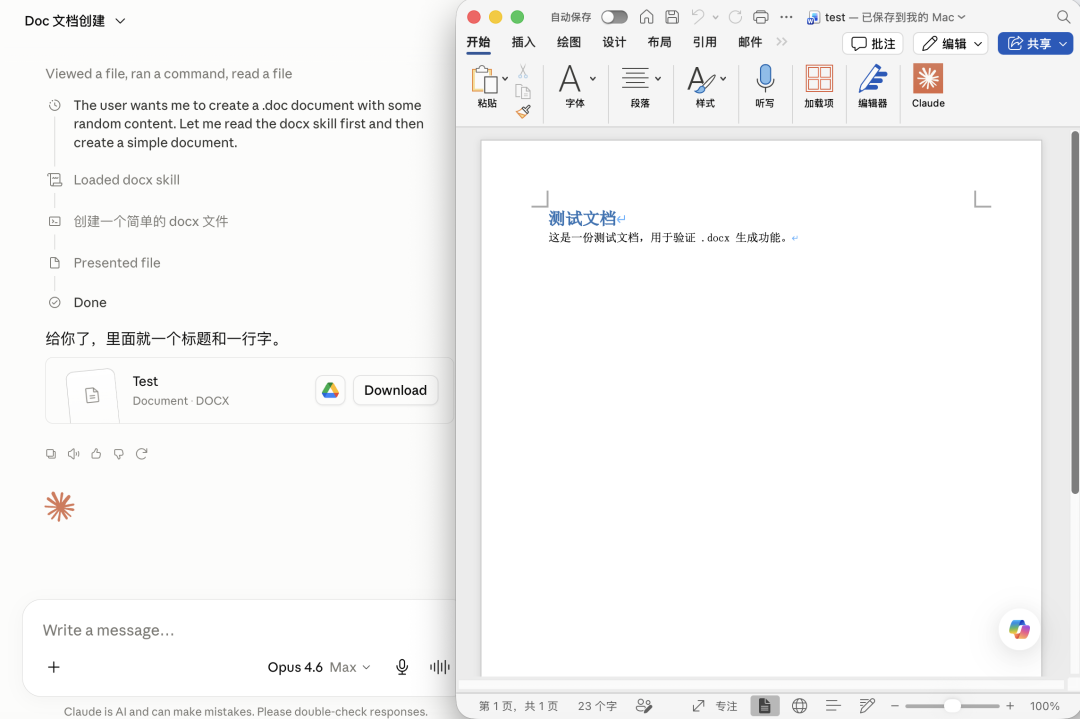Click the Google Drive icon on Test card
The image size is (1080, 719).
coord(331,390)
